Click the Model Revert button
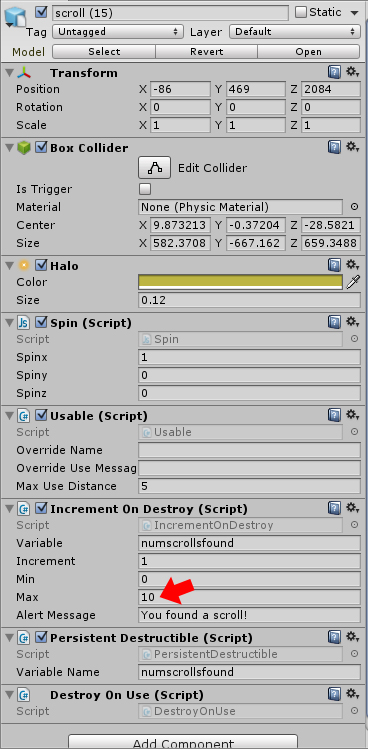368x749 pixels. (206, 52)
